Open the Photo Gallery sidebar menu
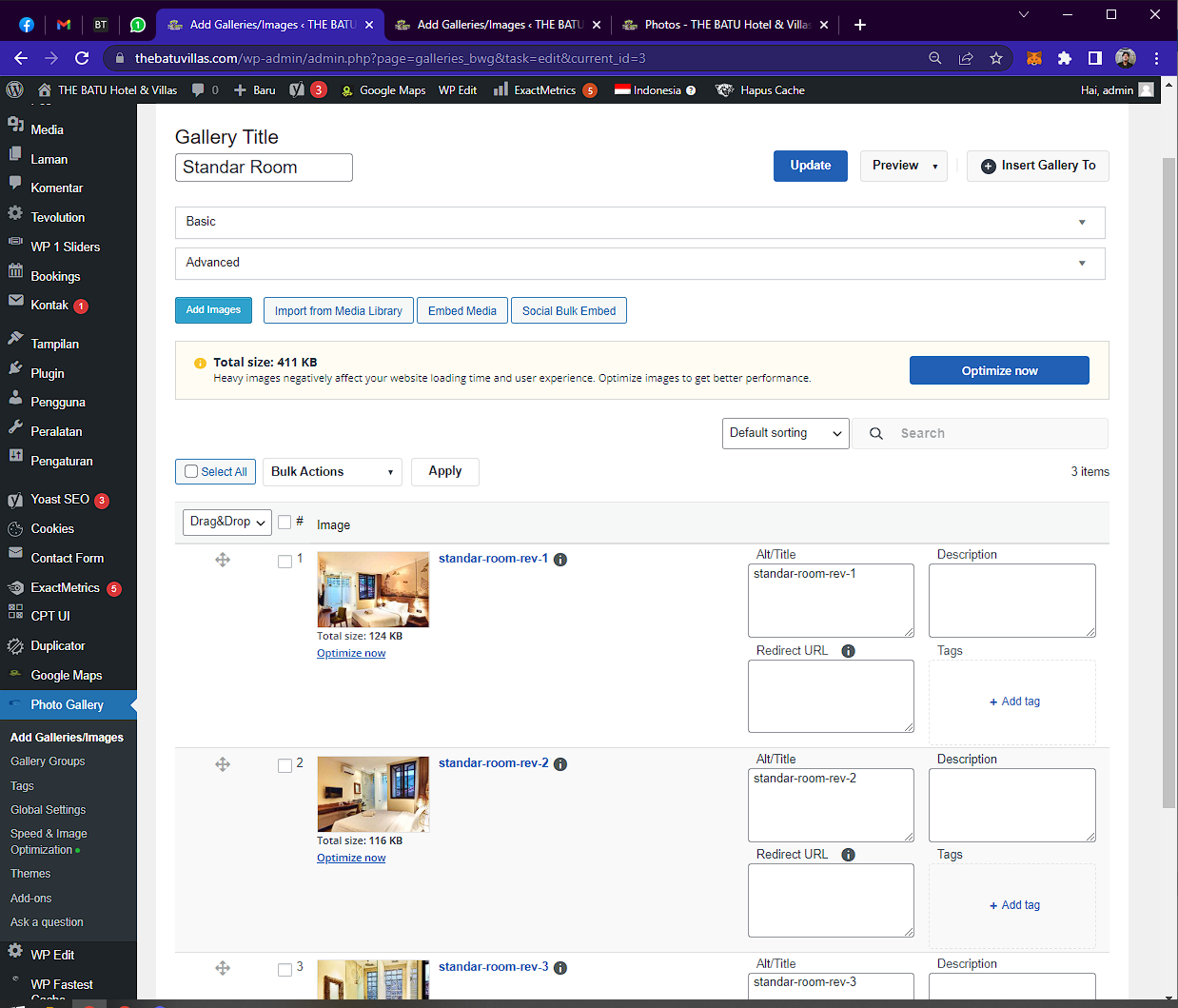1178x1008 pixels. (69, 704)
